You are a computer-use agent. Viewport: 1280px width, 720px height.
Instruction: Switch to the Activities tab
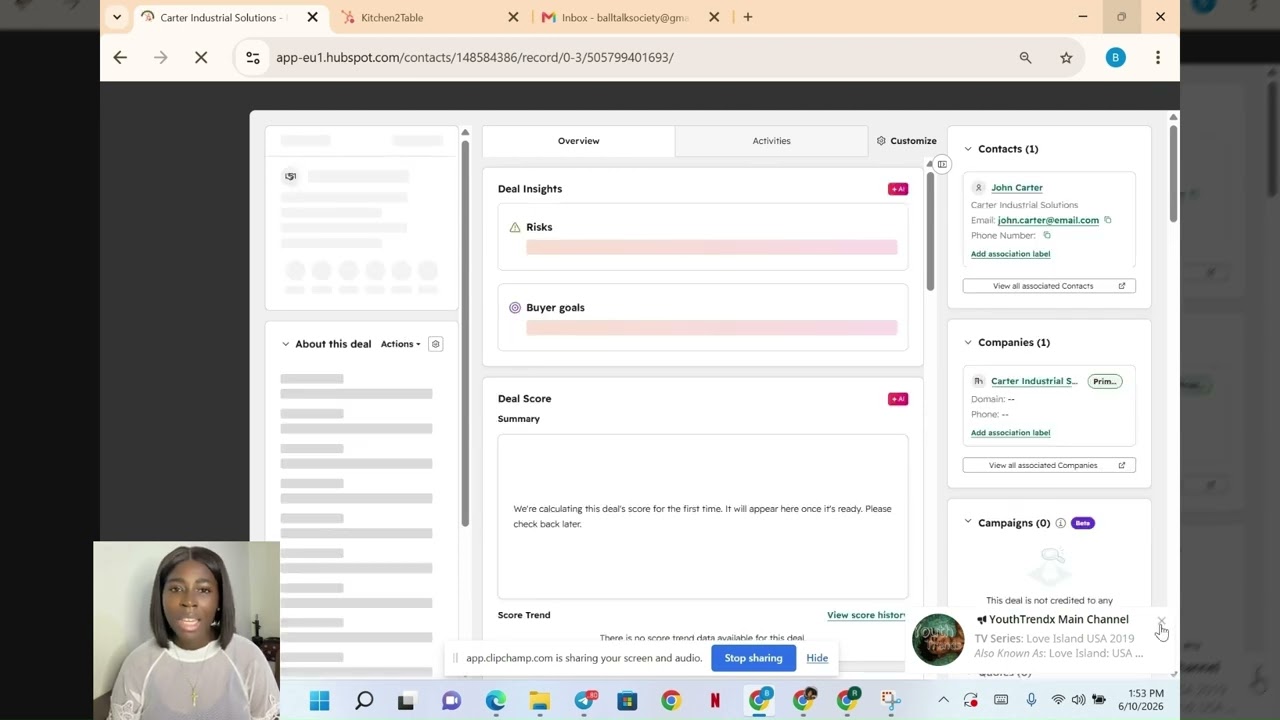coord(771,141)
